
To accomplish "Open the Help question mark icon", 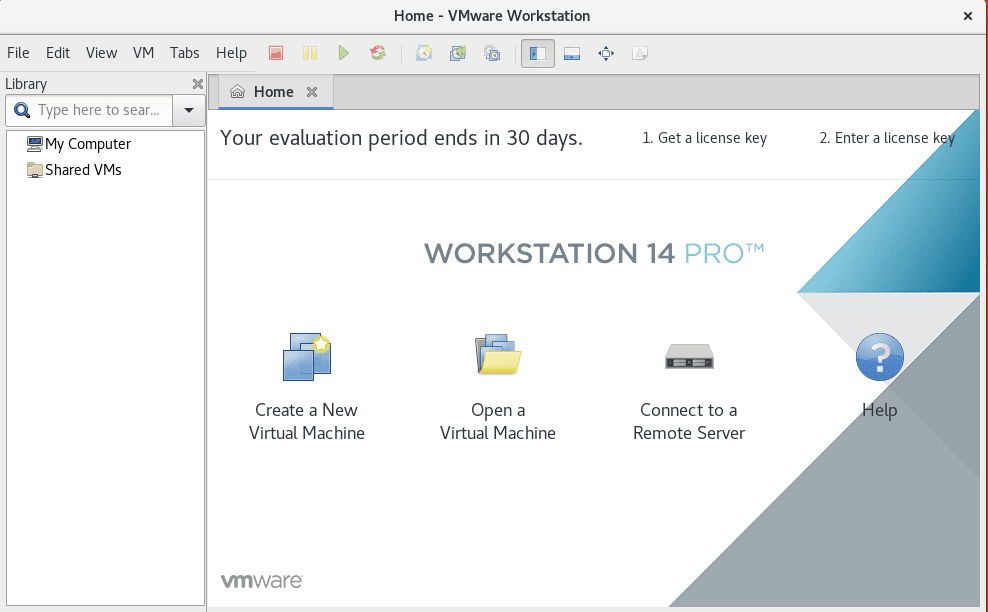I will [879, 357].
